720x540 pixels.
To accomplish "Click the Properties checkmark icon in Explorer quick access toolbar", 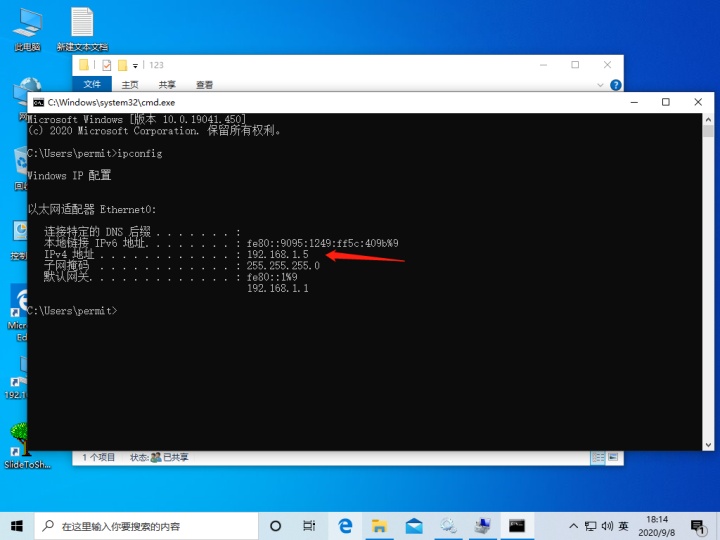I will (x=107, y=65).
